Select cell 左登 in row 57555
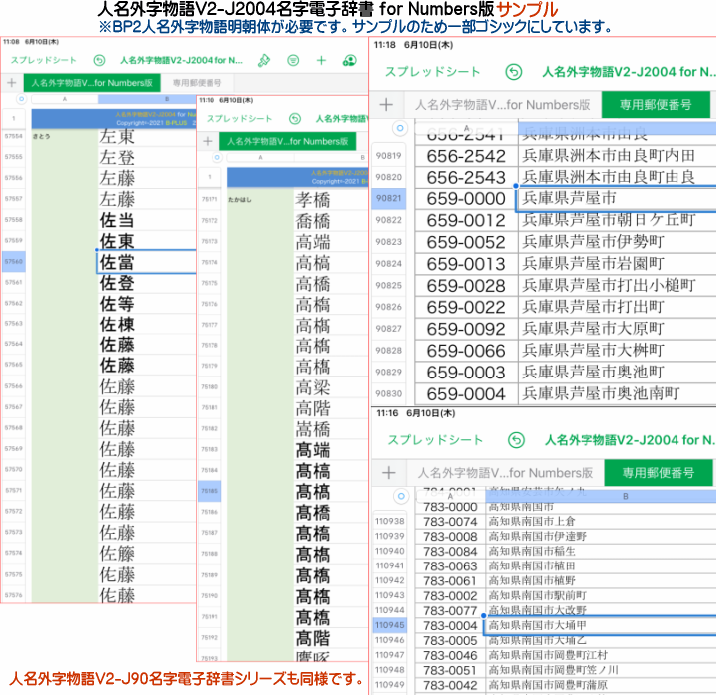The width and height of the screenshot is (716, 695). tap(147, 157)
